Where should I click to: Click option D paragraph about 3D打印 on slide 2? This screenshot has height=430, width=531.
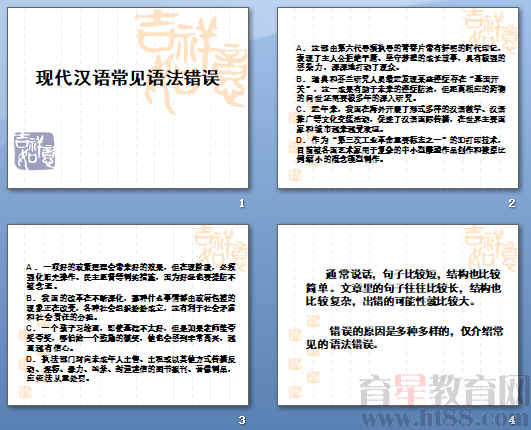click(401, 149)
